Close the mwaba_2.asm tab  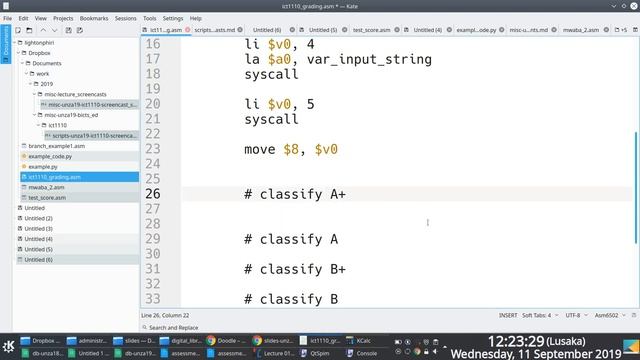(x=606, y=30)
